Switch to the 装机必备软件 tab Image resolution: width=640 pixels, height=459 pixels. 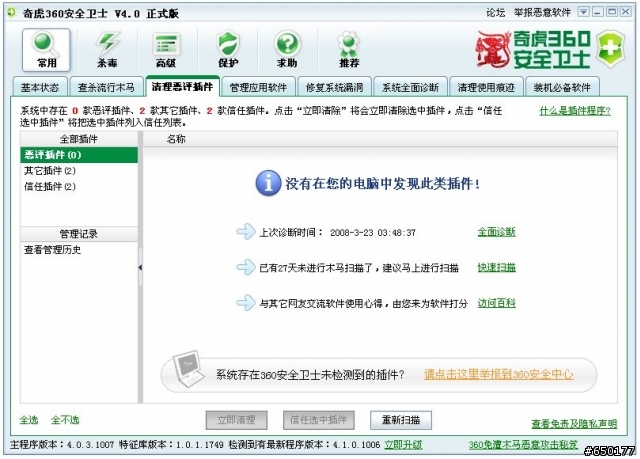click(x=562, y=87)
